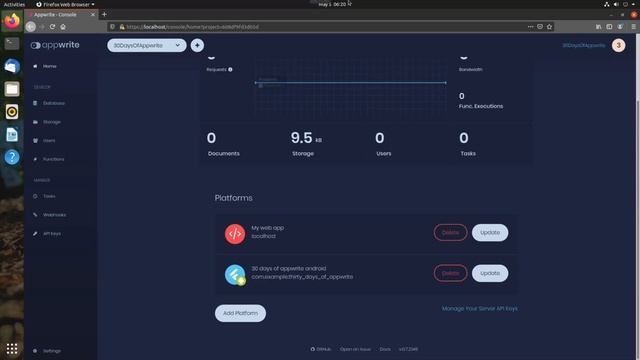This screenshot has height=360, width=640.
Task: Click the Platforms heading
Action: click(233, 198)
